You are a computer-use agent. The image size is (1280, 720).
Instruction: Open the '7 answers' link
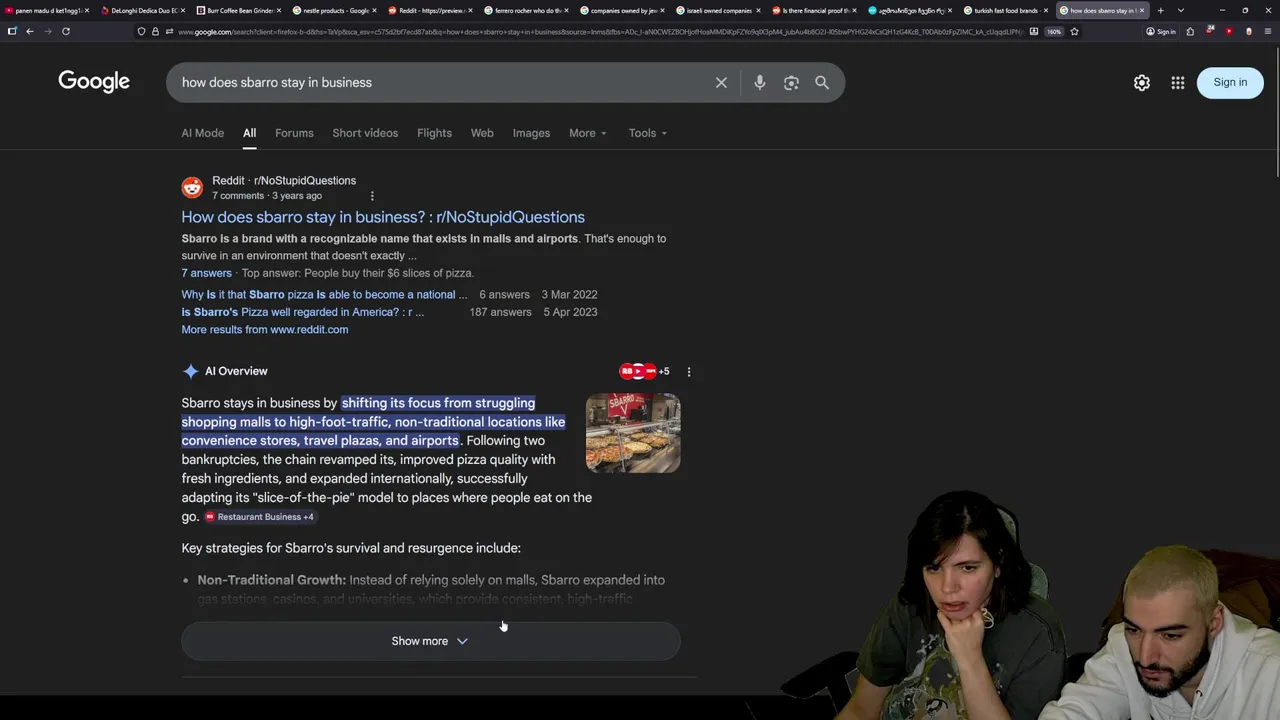206,273
